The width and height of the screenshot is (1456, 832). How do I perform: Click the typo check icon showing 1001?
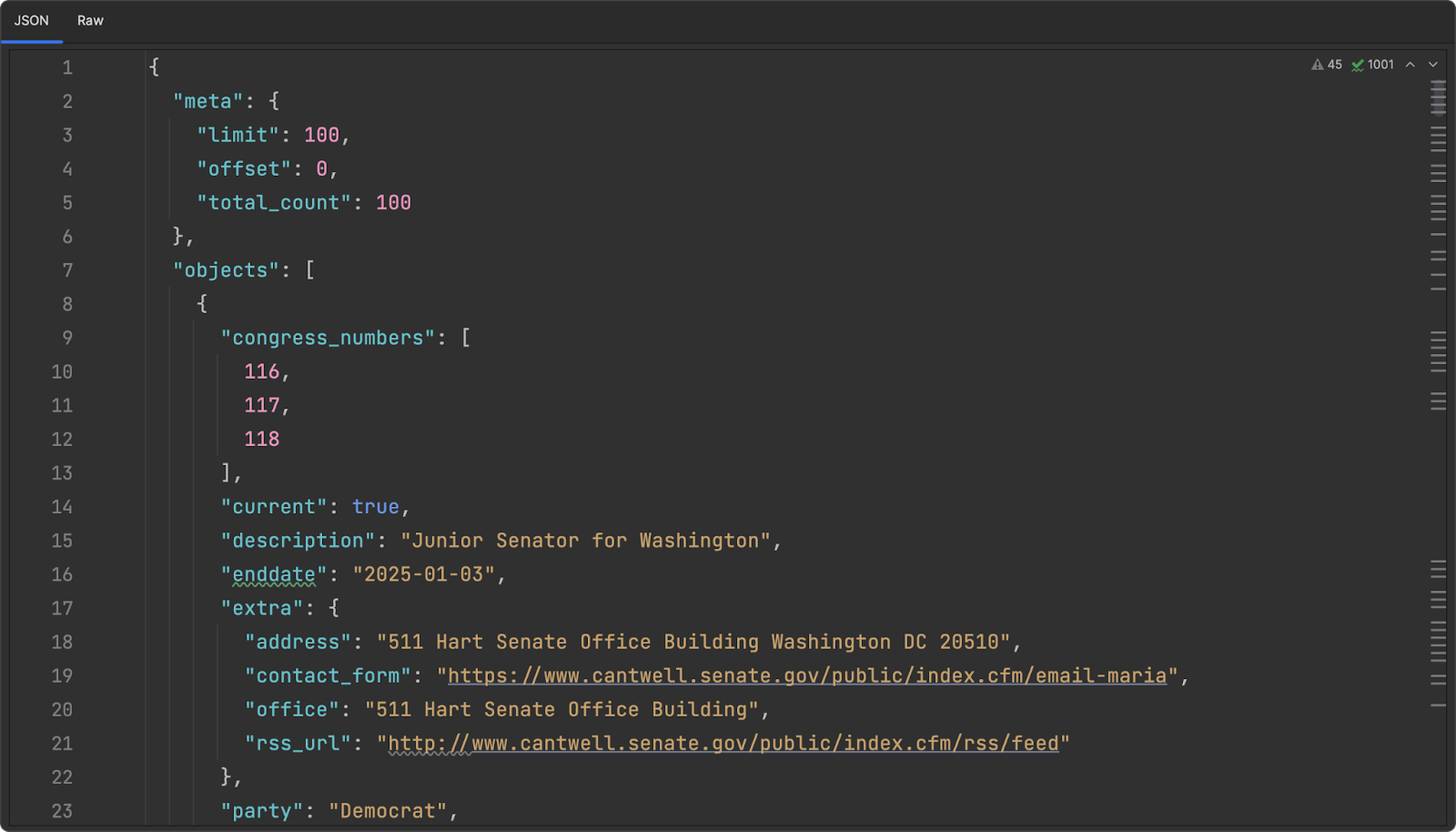pyautogui.click(x=1372, y=65)
